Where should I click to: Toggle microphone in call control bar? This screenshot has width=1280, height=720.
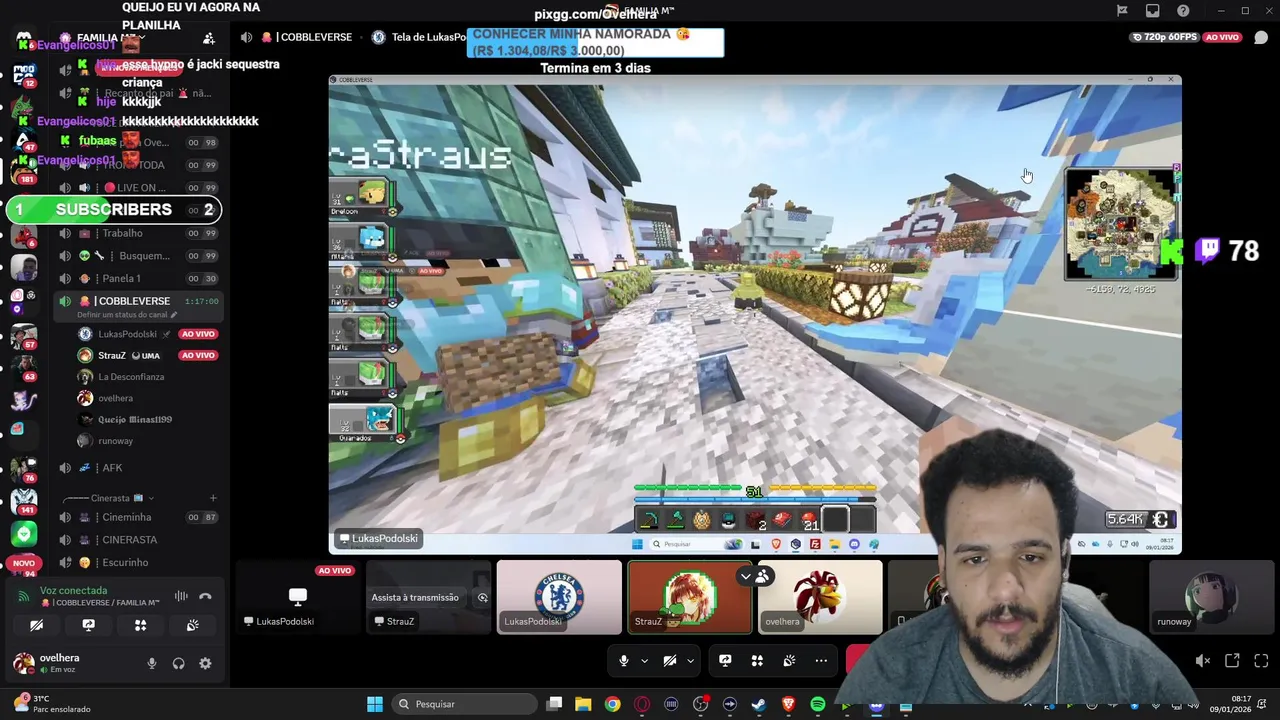tap(623, 661)
